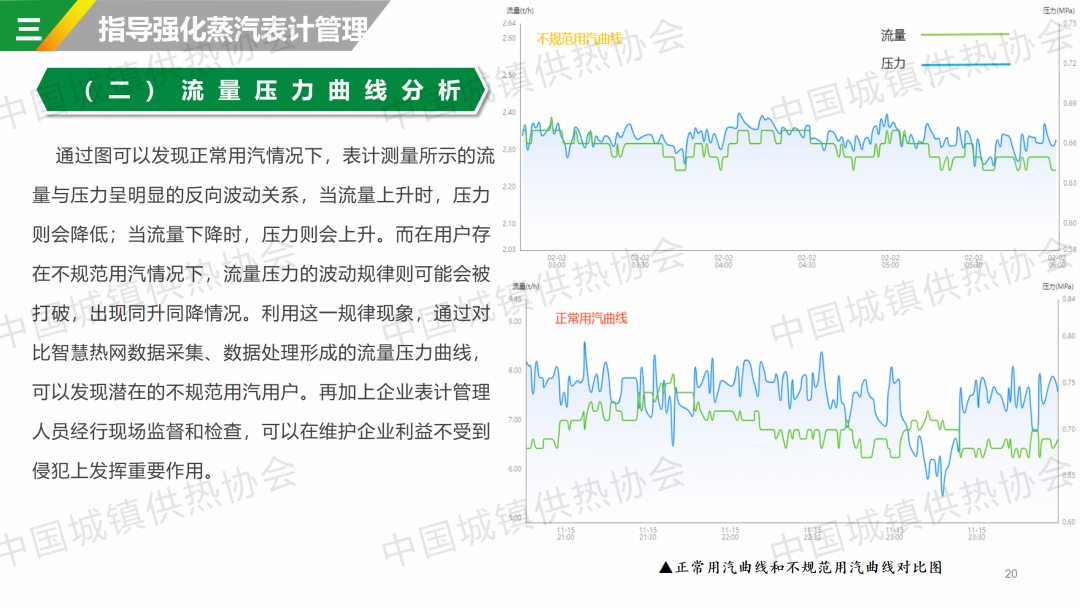The height and width of the screenshot is (608, 1080).
Task: Click the "02-02 06:00" tick on upper chart
Action: point(1055,261)
